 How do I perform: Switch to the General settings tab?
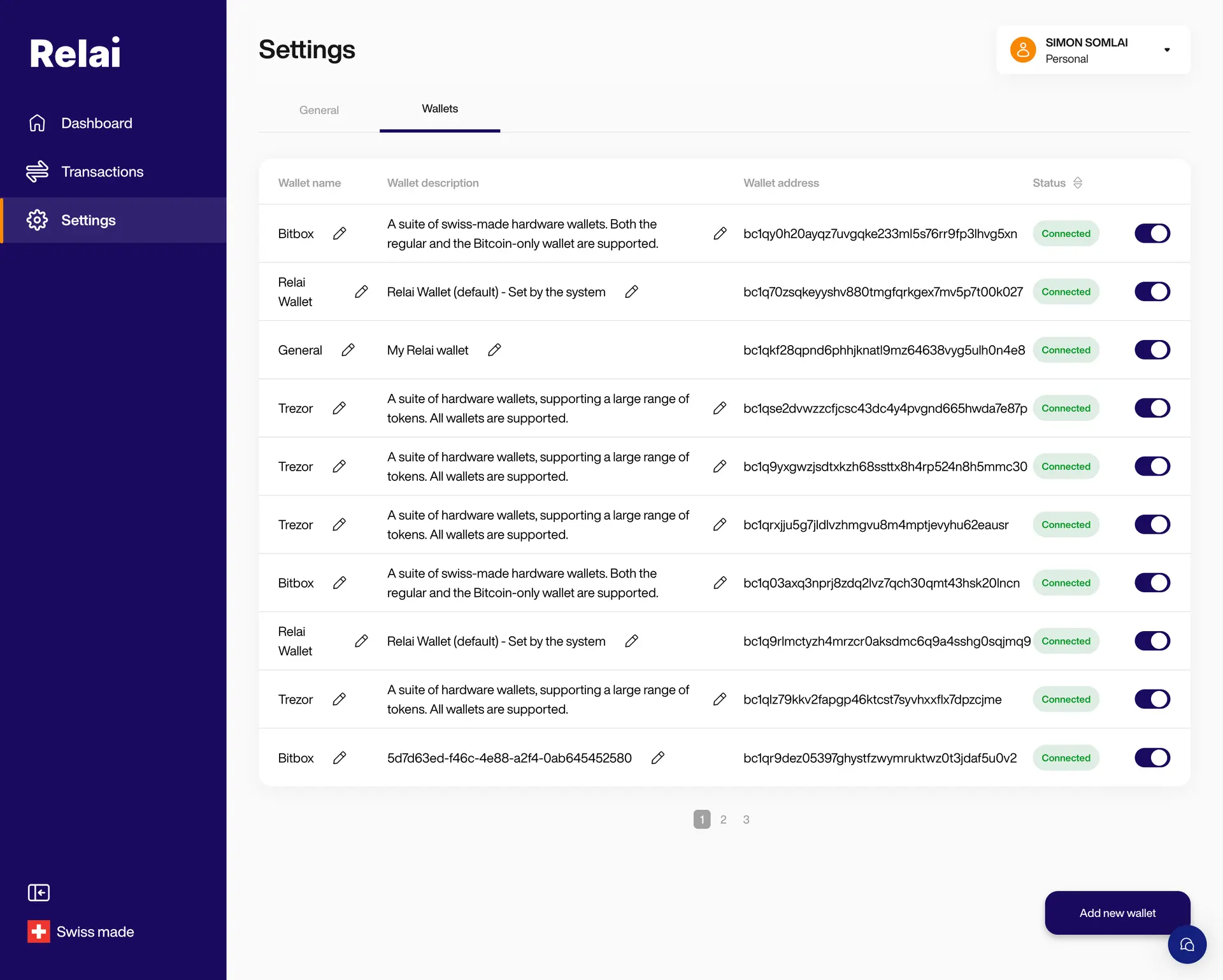[x=318, y=110]
